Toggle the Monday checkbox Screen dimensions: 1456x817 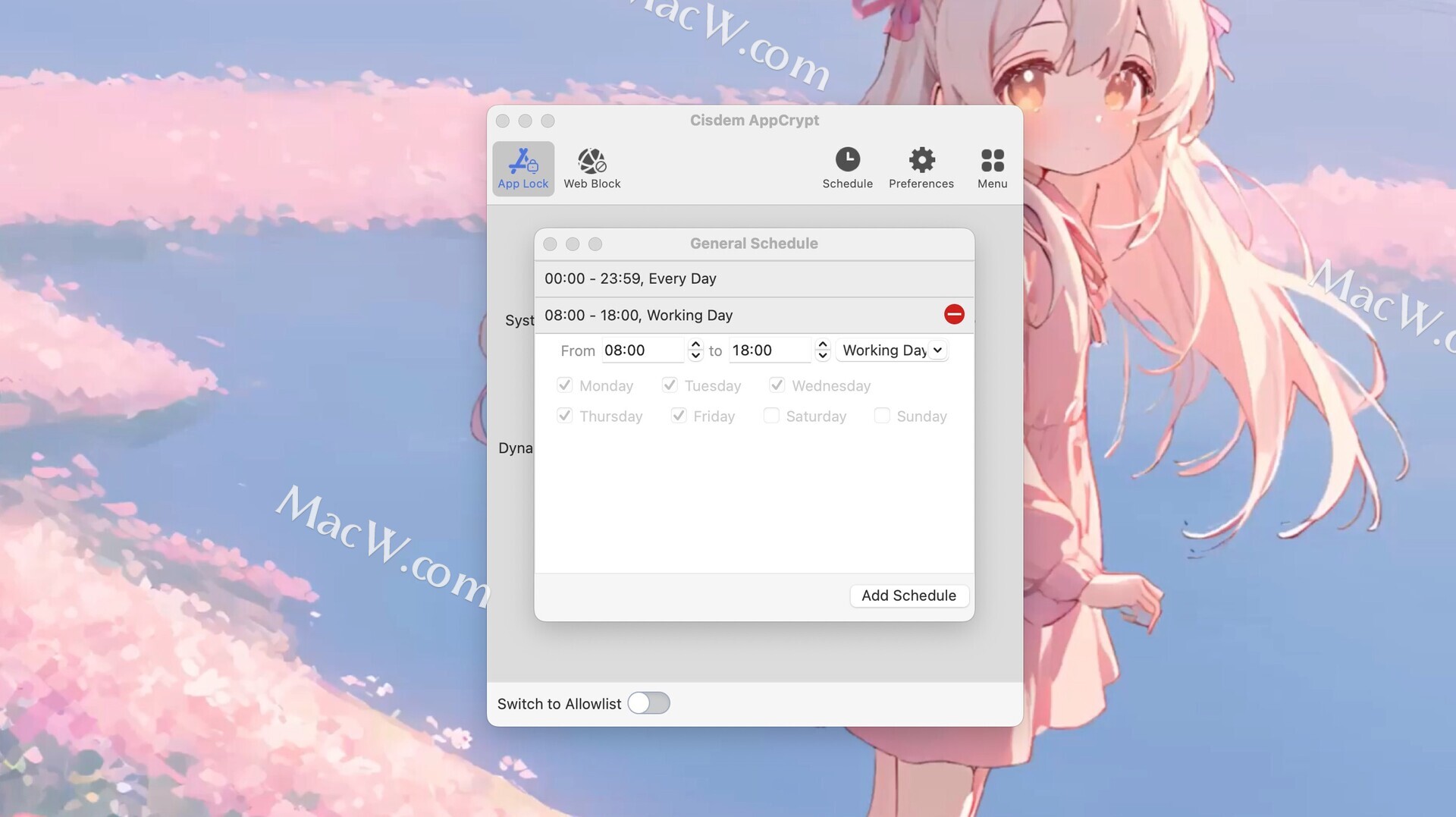coord(564,385)
